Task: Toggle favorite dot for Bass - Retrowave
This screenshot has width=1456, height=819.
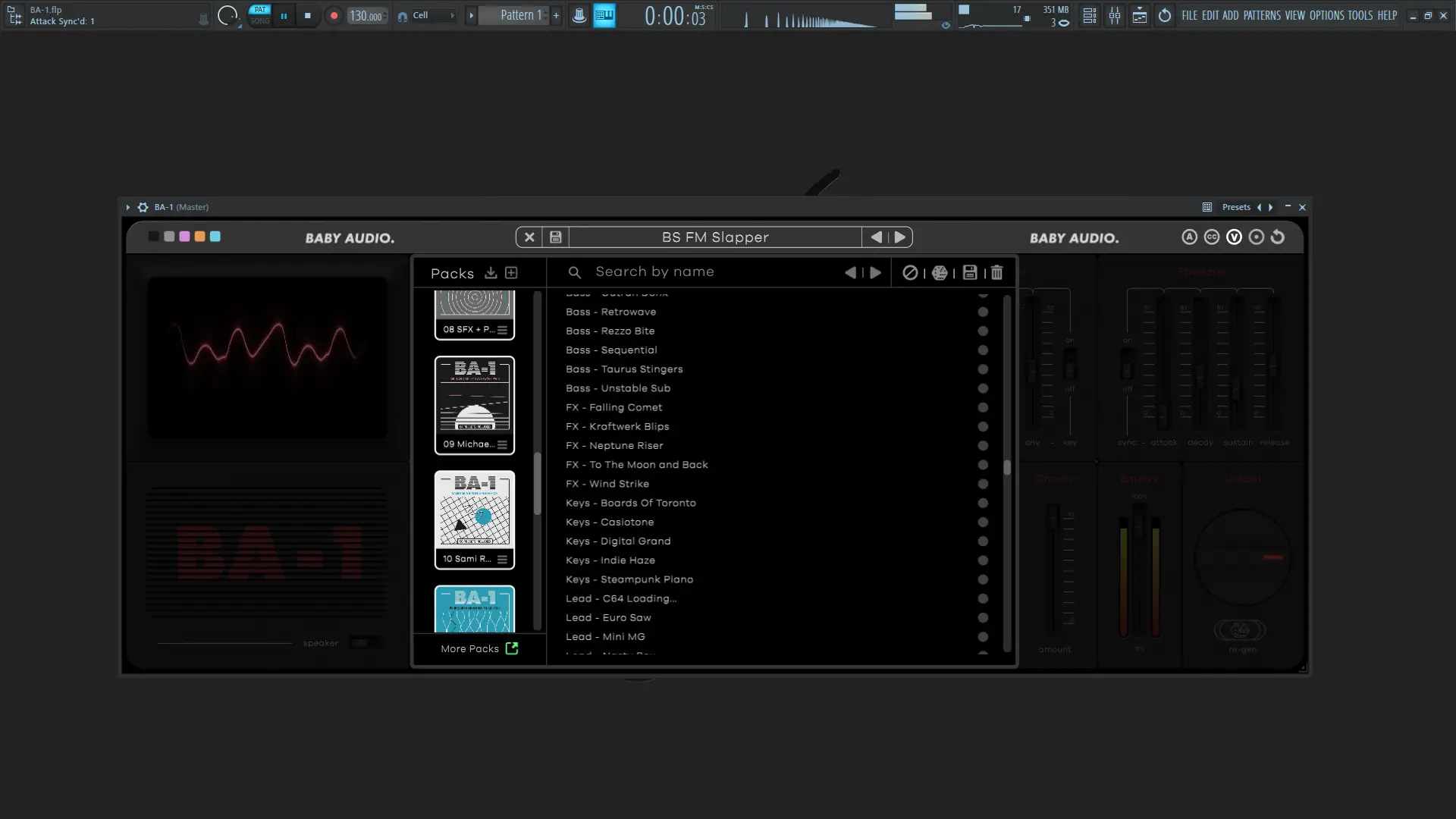Action: tap(983, 312)
